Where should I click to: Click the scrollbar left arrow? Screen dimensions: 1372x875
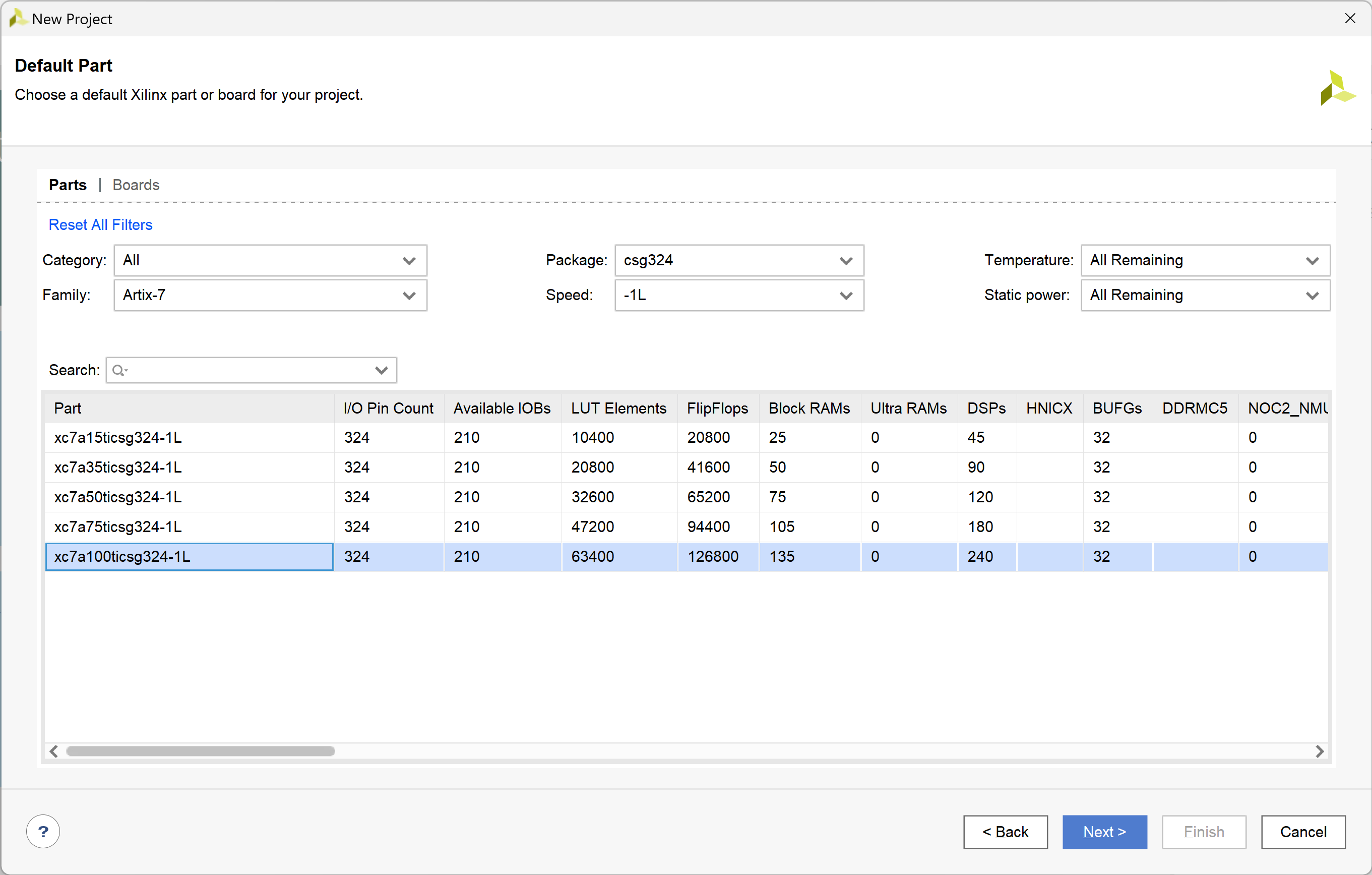(x=53, y=751)
